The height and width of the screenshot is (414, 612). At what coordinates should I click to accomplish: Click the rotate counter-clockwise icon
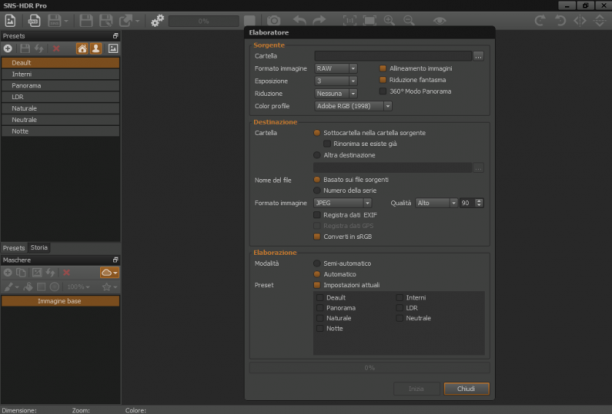click(x=560, y=20)
